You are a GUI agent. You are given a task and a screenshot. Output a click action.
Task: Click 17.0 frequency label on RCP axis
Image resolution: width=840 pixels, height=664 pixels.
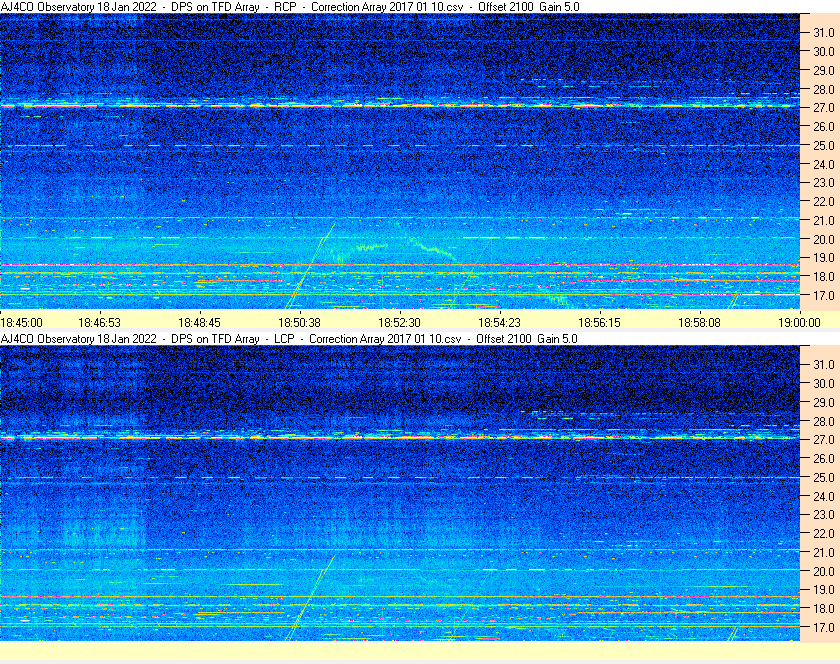(x=824, y=295)
